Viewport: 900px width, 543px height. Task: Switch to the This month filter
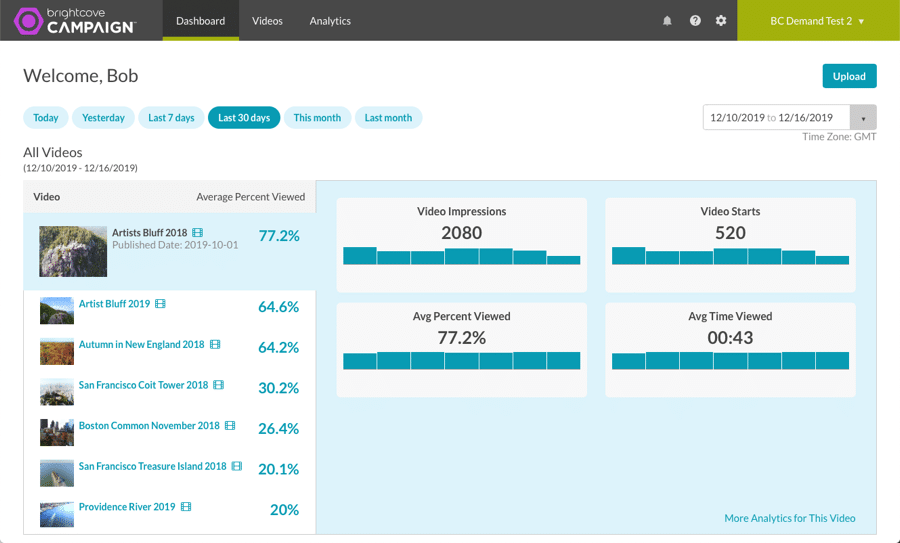click(317, 118)
